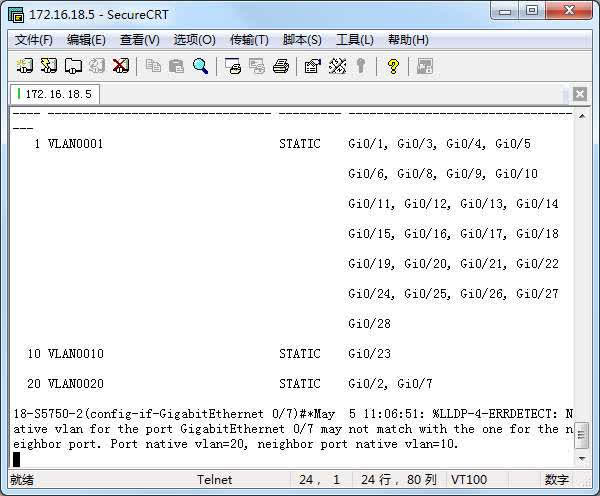Click Connect in Tab icon
This screenshot has height=496, width=600.
coord(73,66)
